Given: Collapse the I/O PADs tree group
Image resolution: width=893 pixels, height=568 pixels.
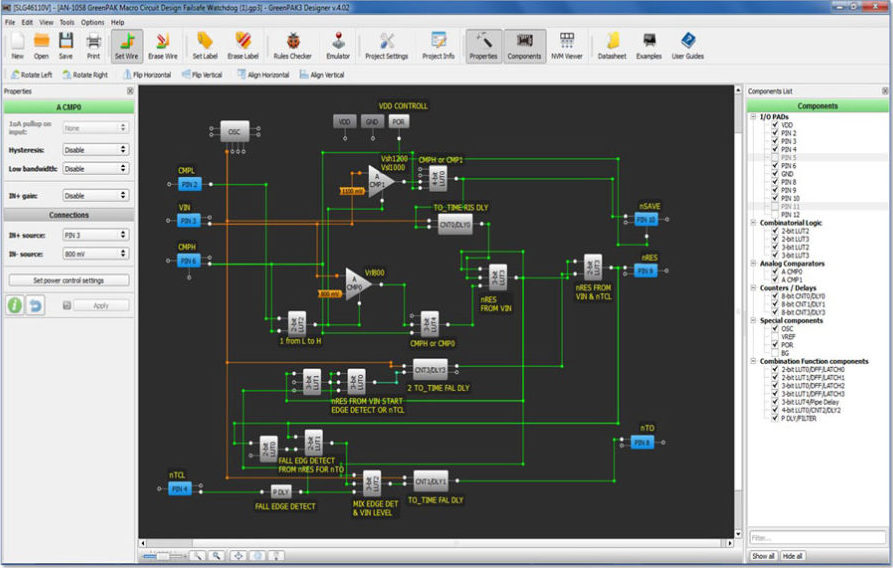Looking at the screenshot, I should click(x=753, y=117).
